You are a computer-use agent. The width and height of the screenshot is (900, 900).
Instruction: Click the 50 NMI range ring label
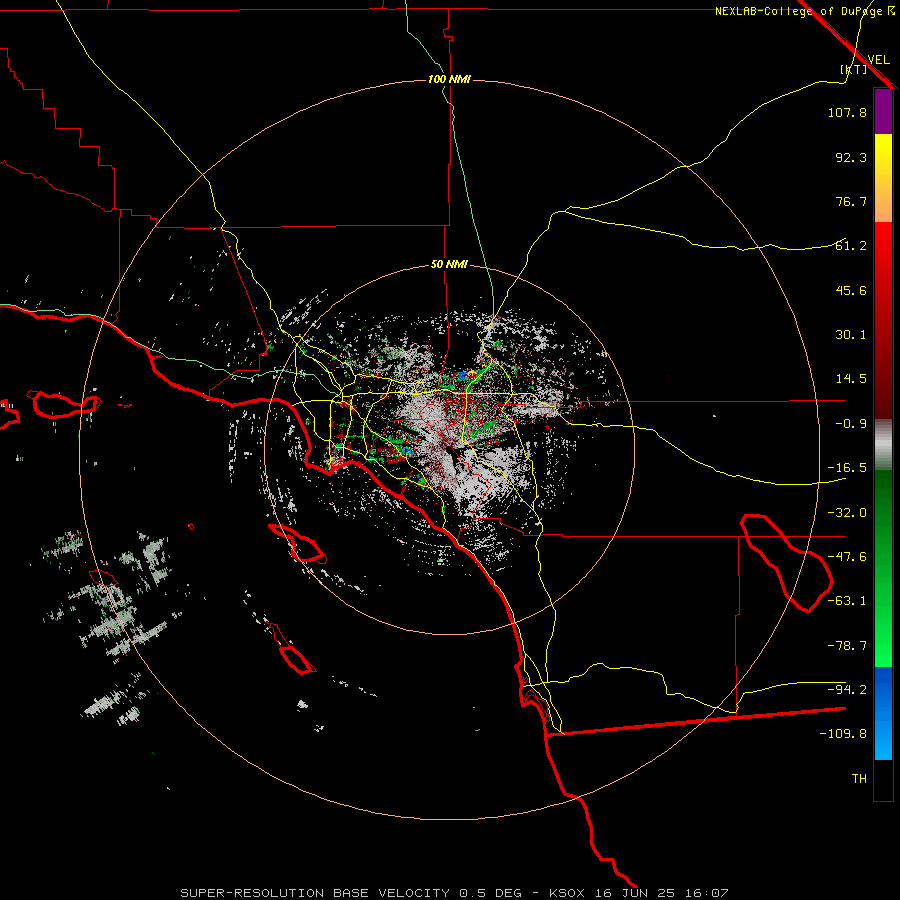tap(449, 265)
